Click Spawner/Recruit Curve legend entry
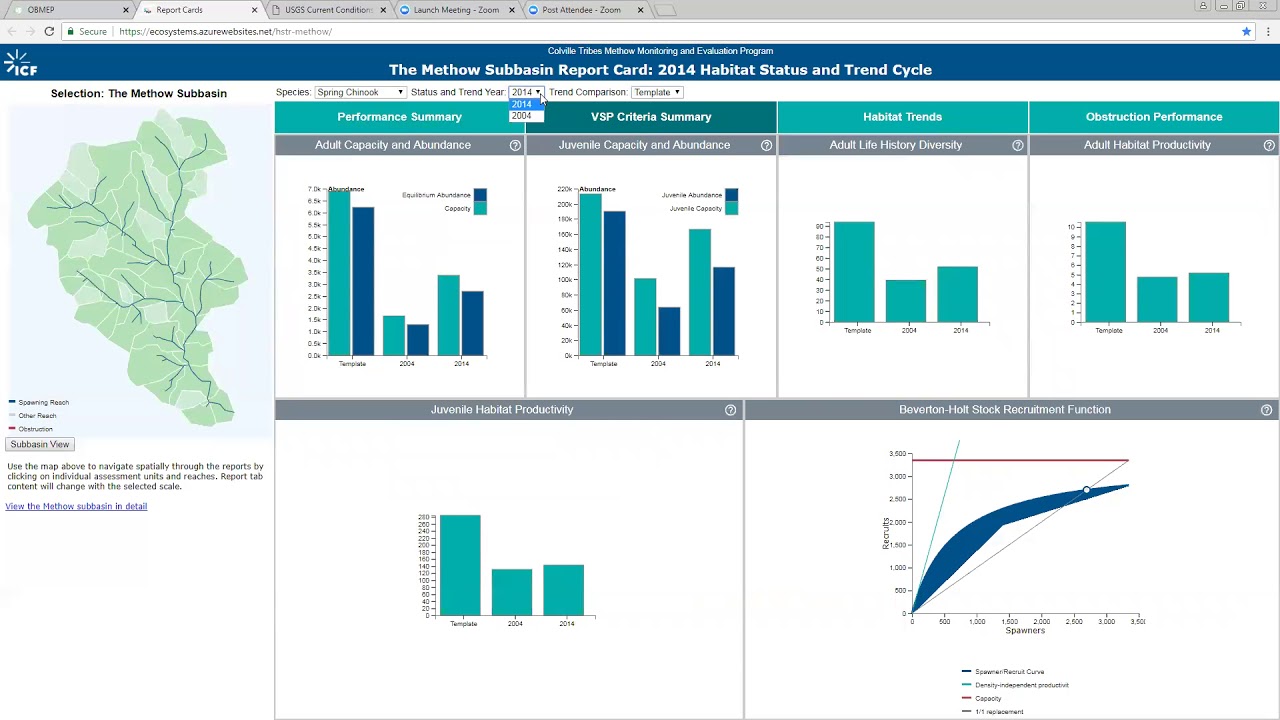The height and width of the screenshot is (720, 1280). 1002,672
